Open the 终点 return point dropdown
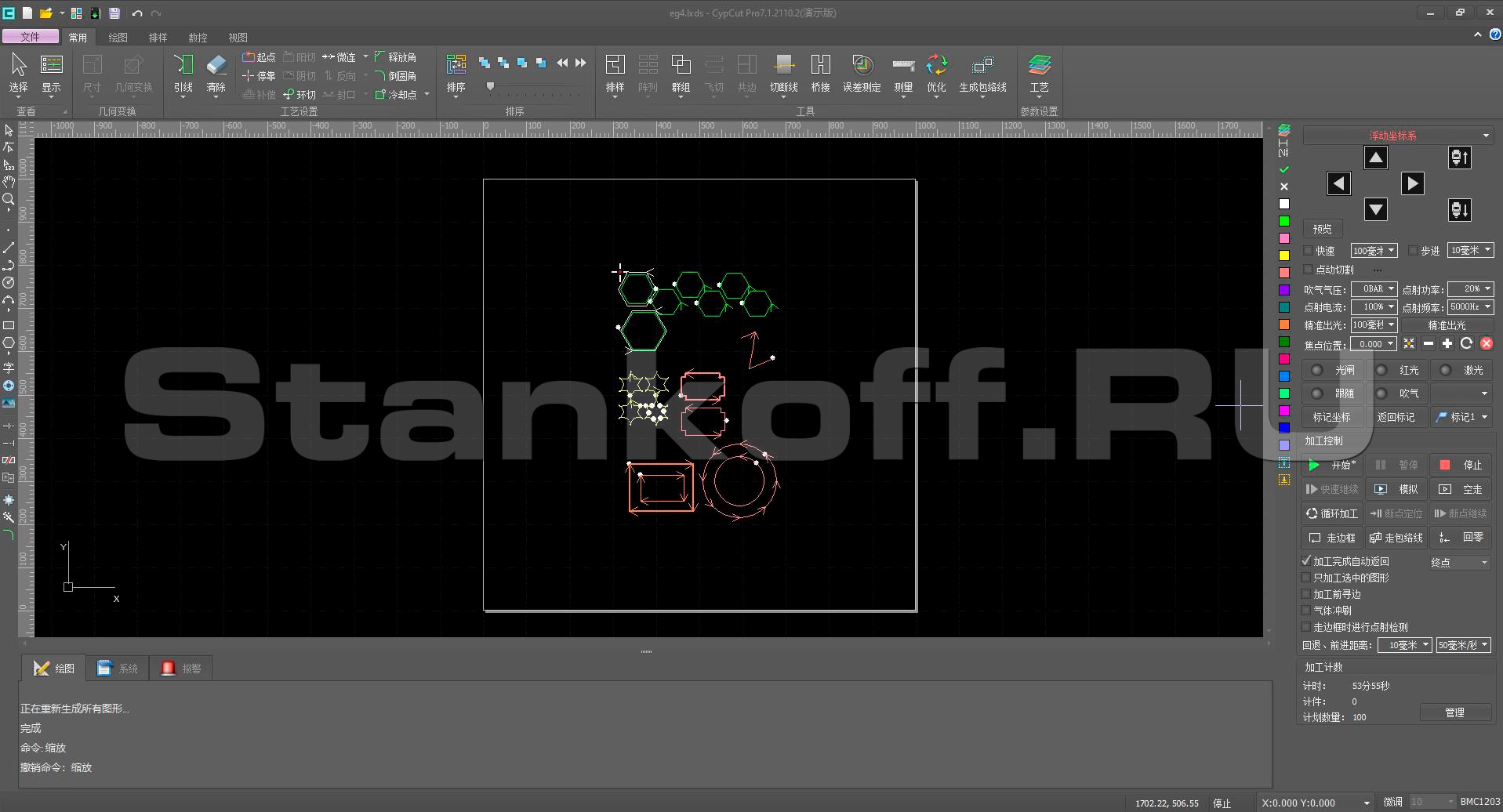 [1458, 562]
